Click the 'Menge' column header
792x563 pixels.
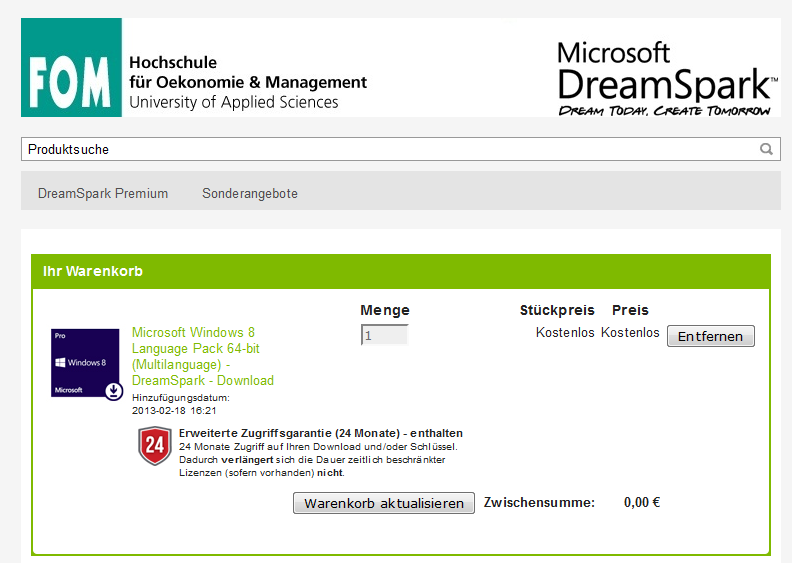385,310
